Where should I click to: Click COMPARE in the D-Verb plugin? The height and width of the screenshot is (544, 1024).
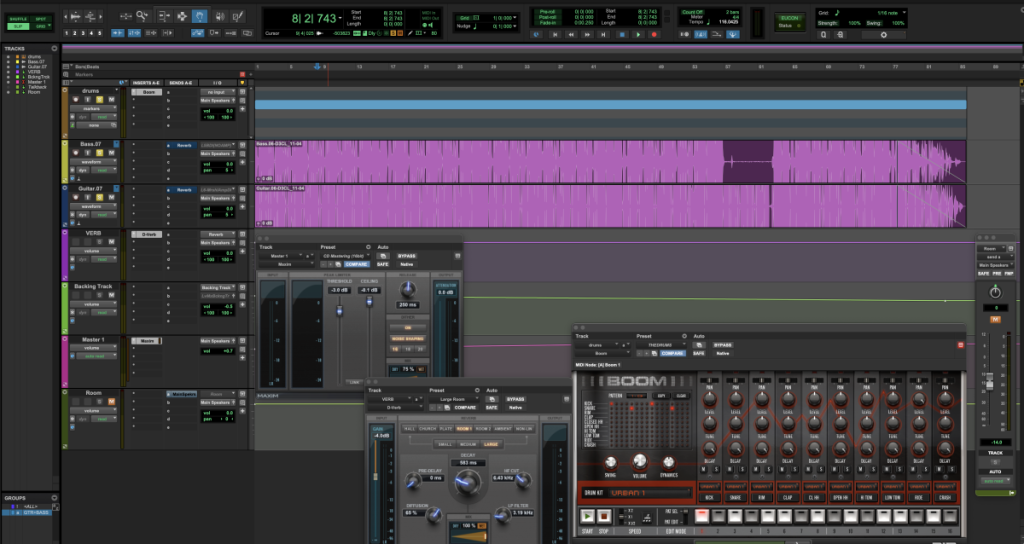coord(465,408)
